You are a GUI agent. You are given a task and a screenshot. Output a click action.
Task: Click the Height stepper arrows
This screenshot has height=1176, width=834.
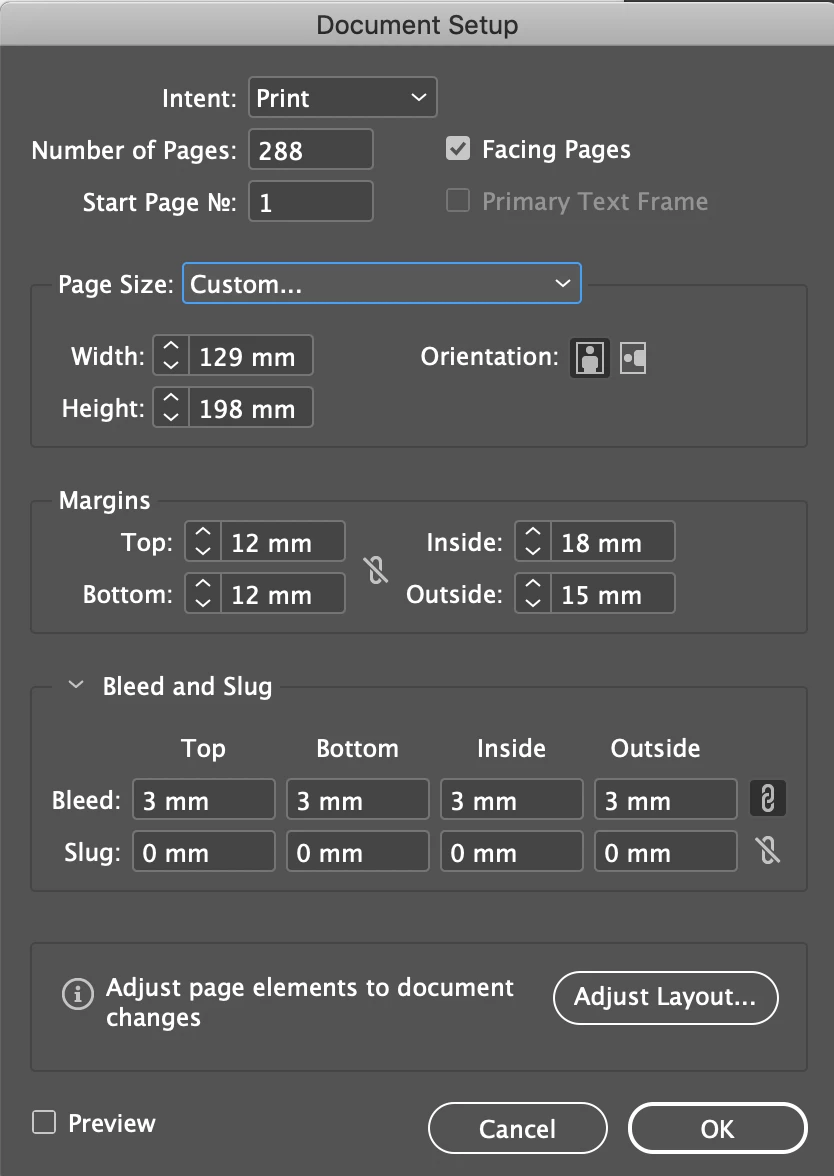point(171,407)
